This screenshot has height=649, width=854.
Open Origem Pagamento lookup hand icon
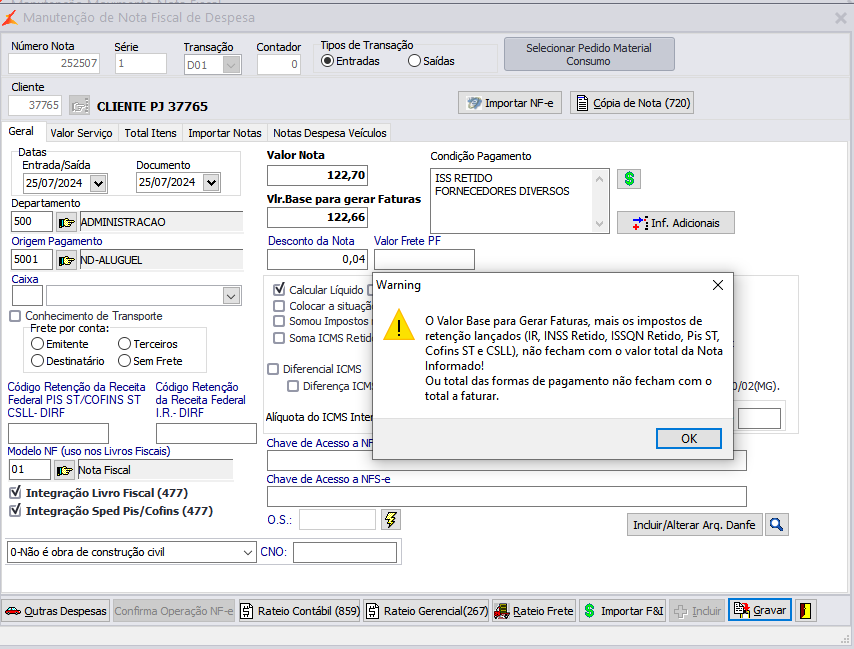[x=66, y=260]
